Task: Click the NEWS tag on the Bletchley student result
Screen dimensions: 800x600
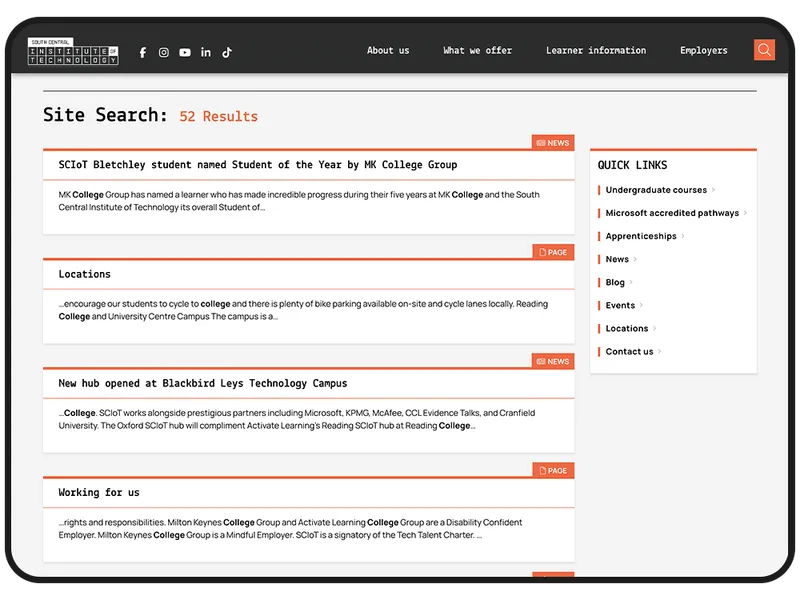Action: coord(553,143)
